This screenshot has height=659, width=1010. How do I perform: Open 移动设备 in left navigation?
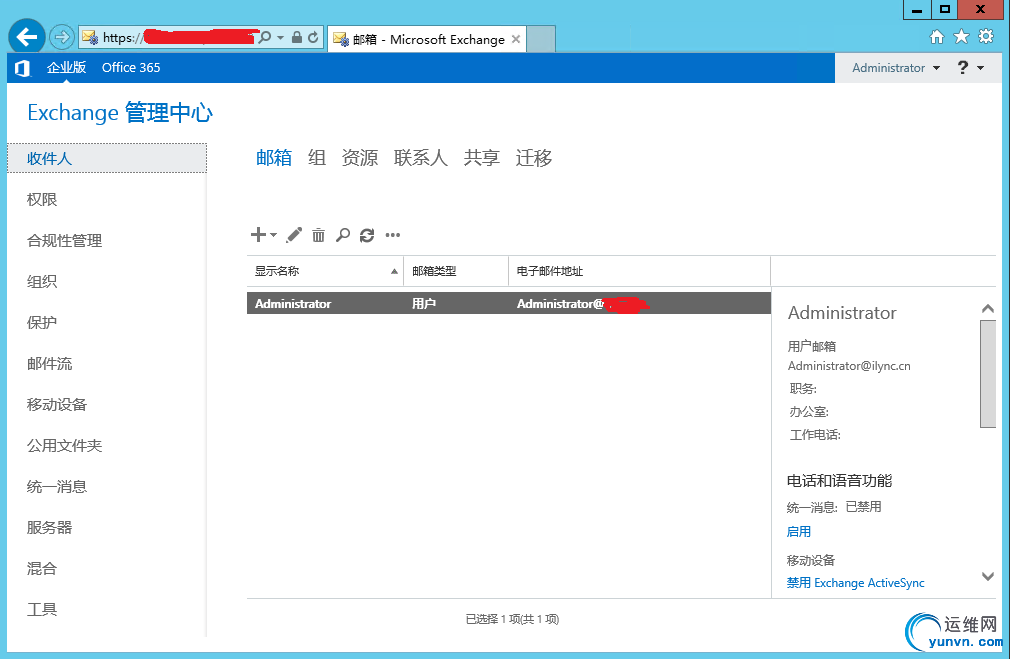click(57, 405)
